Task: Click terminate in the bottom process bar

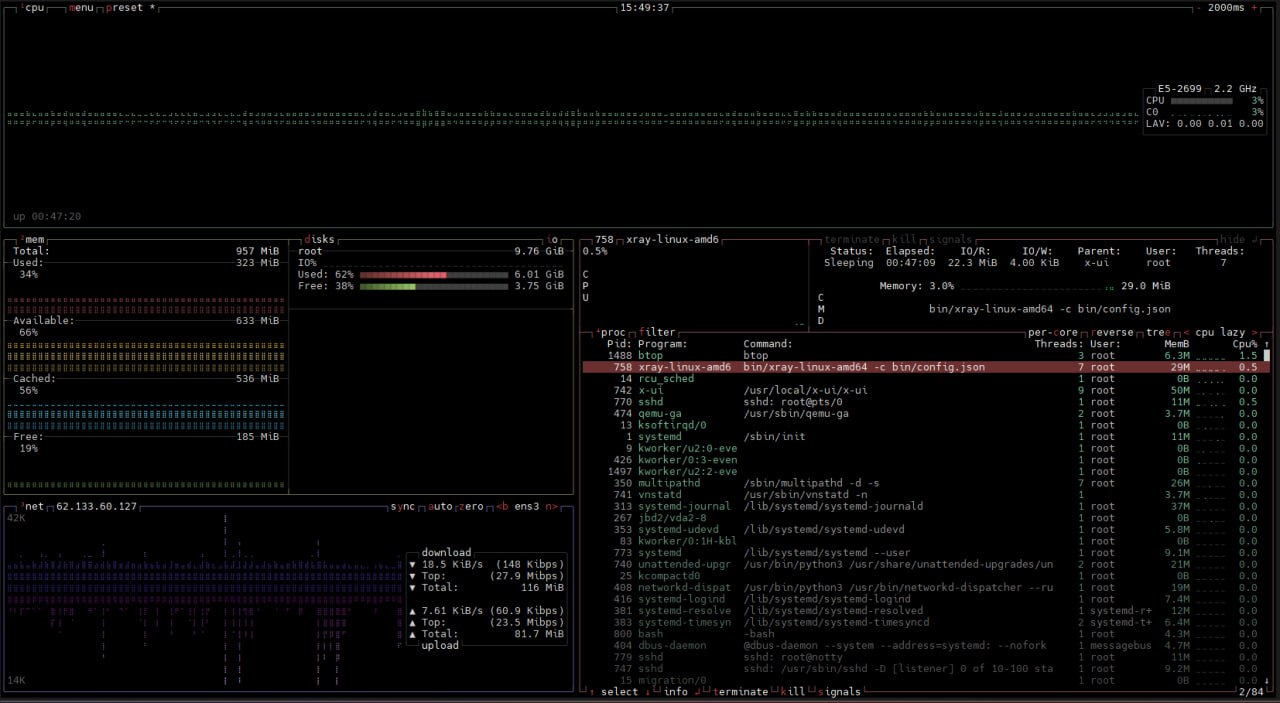Action: pos(739,692)
